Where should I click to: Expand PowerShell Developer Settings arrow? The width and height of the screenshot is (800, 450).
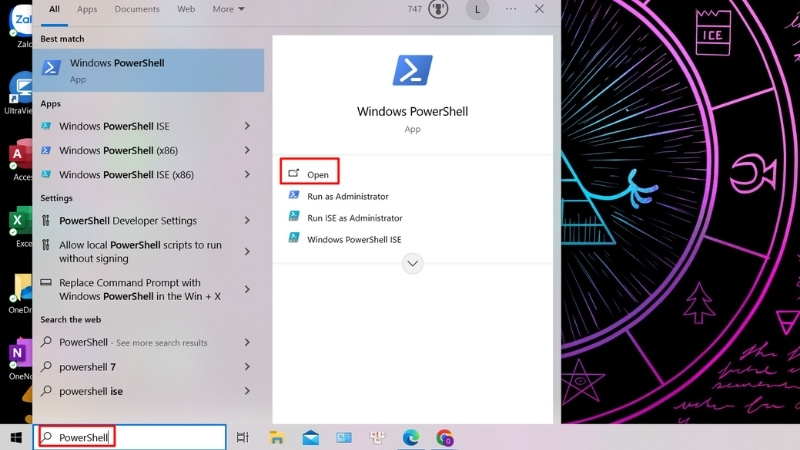point(247,220)
